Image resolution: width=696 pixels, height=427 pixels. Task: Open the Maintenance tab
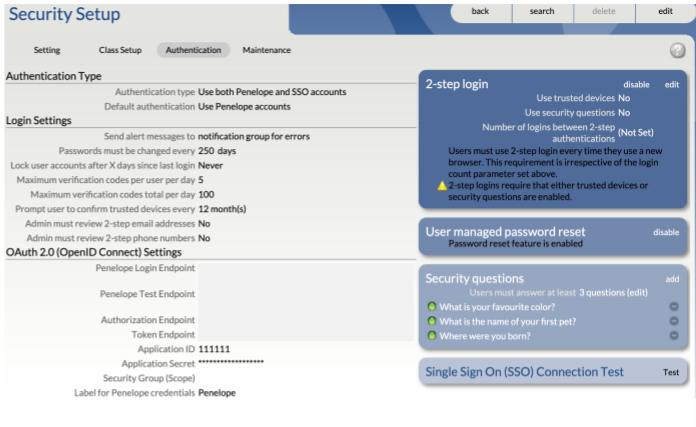coord(266,50)
